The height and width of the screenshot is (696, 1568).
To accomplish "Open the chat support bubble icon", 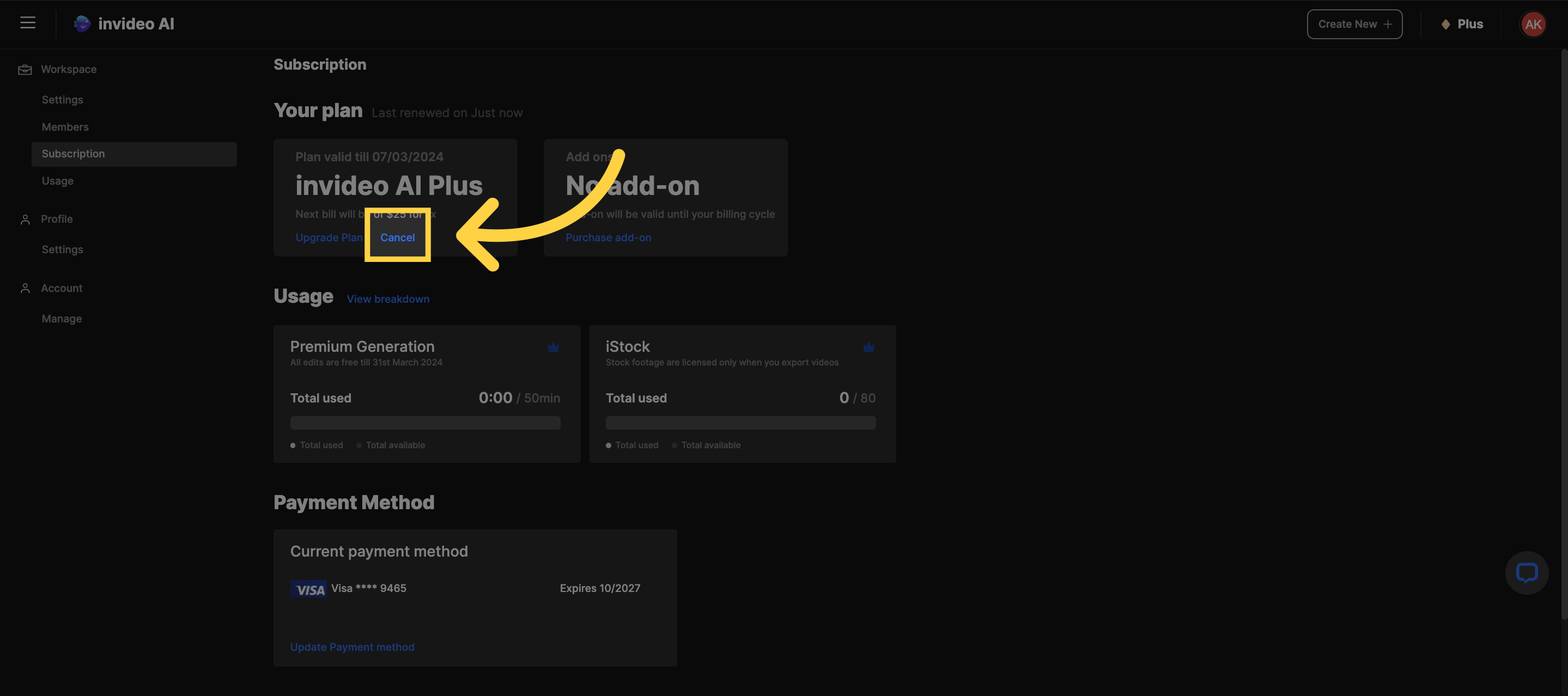I will [x=1526, y=572].
